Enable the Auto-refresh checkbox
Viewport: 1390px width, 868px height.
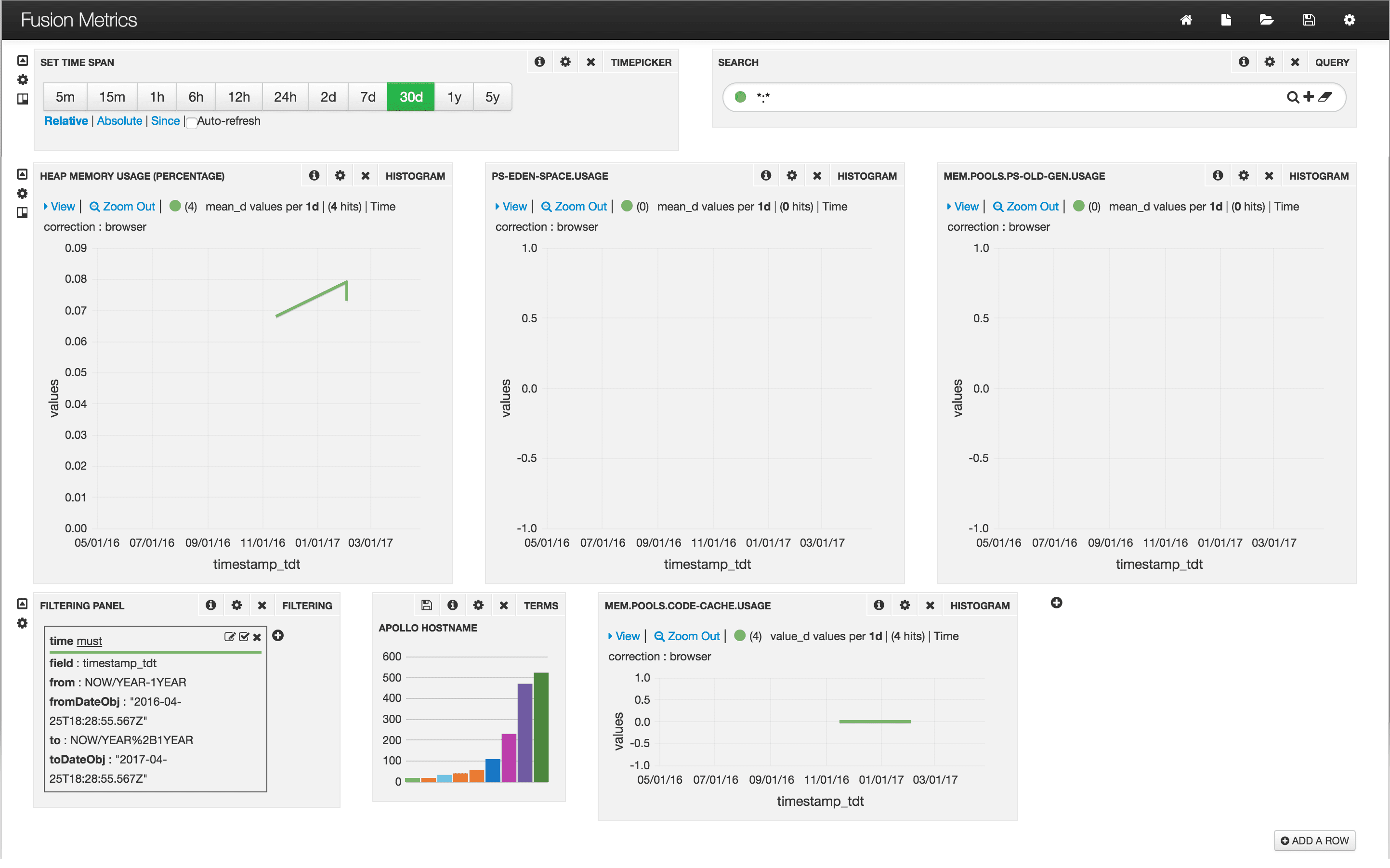click(x=192, y=122)
